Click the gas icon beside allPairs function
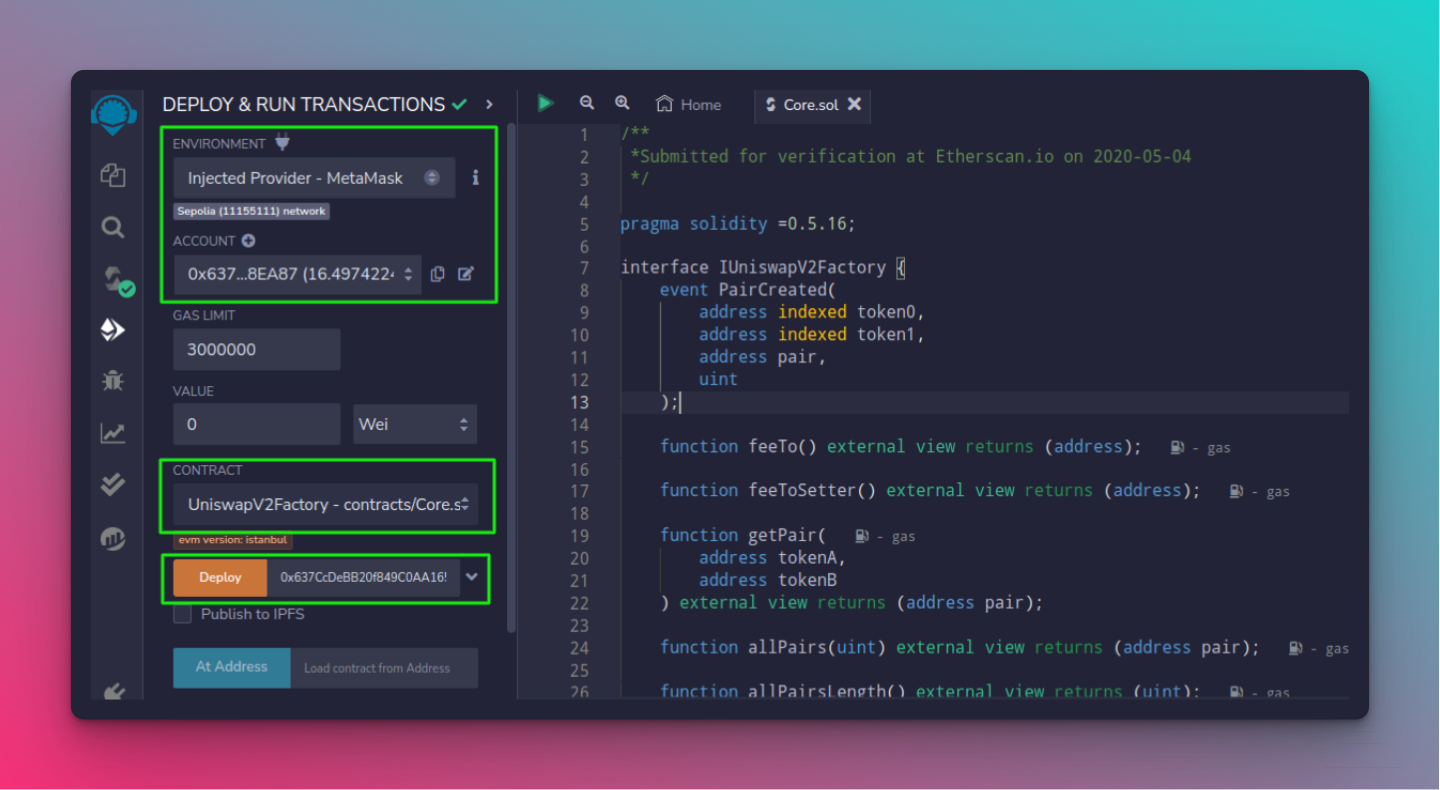Viewport: 1440px width, 790px height. 1296,648
